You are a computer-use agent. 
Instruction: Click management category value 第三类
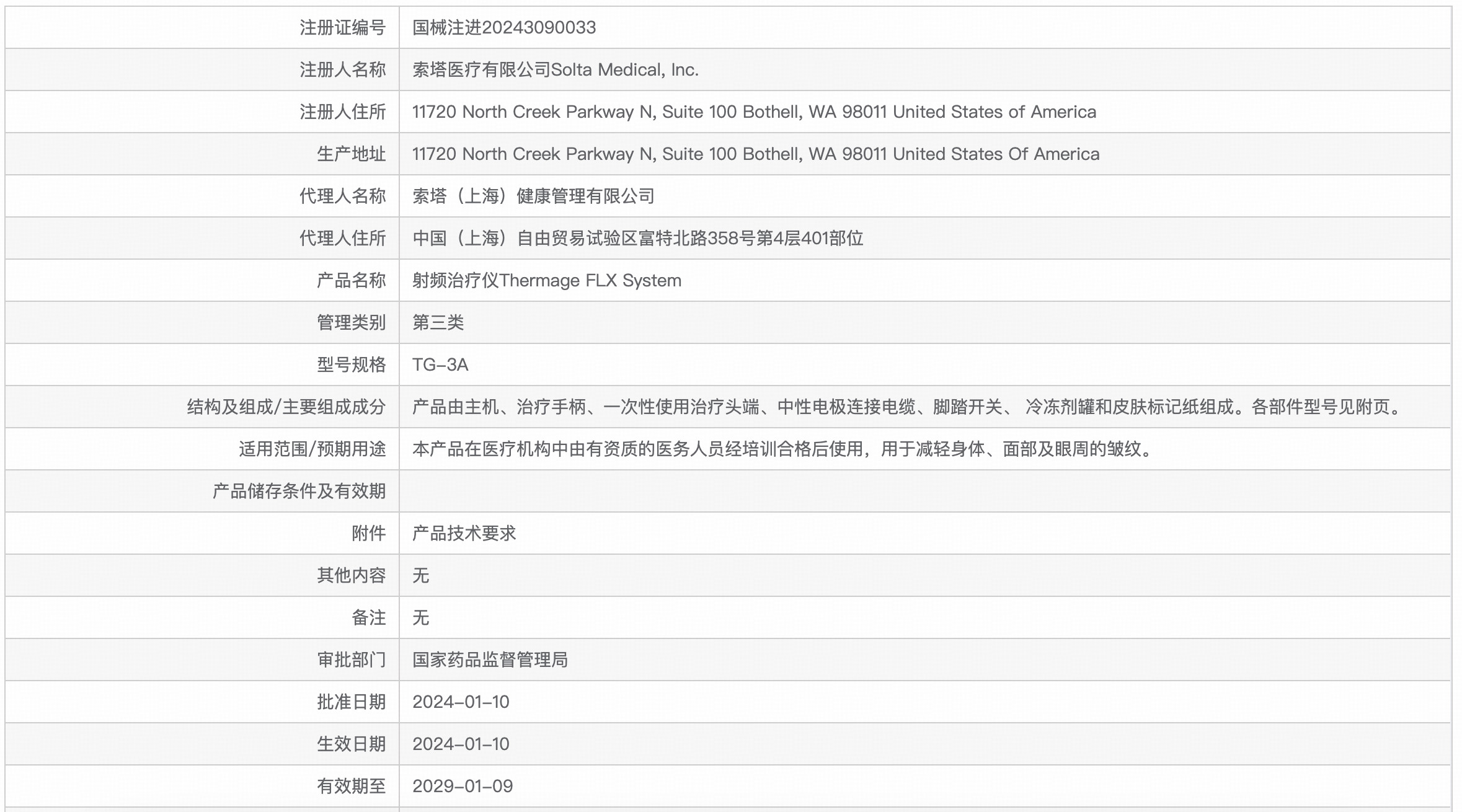tap(438, 323)
